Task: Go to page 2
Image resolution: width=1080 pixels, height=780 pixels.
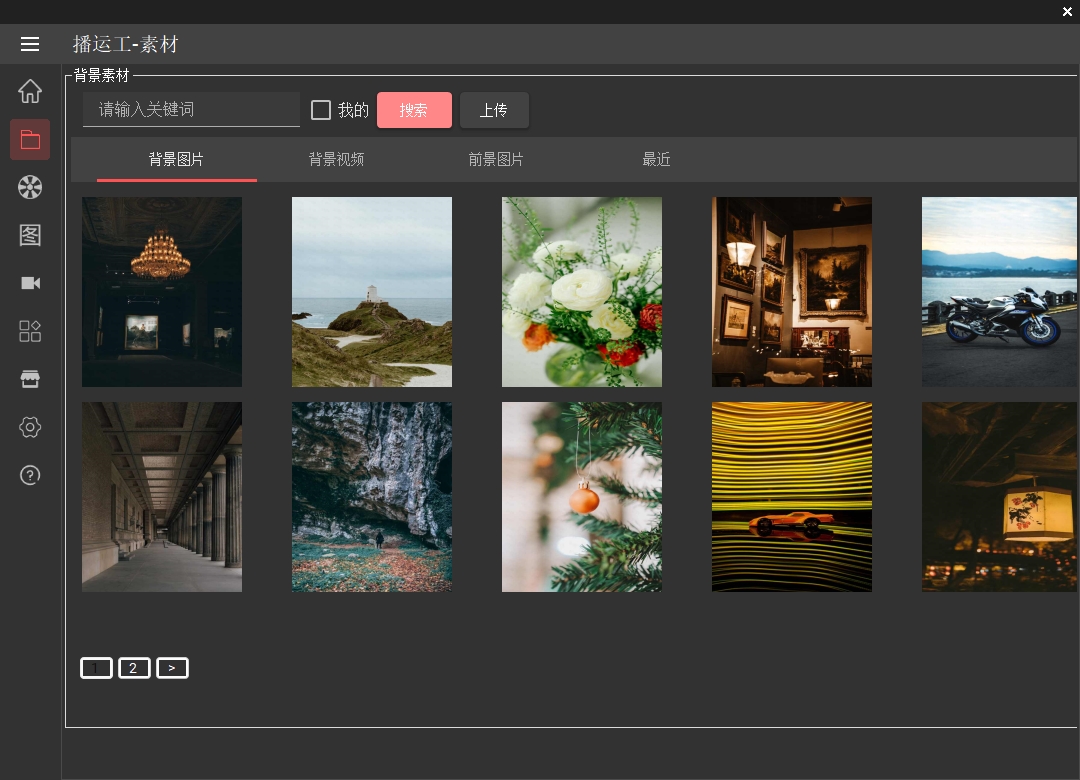Action: [x=134, y=668]
